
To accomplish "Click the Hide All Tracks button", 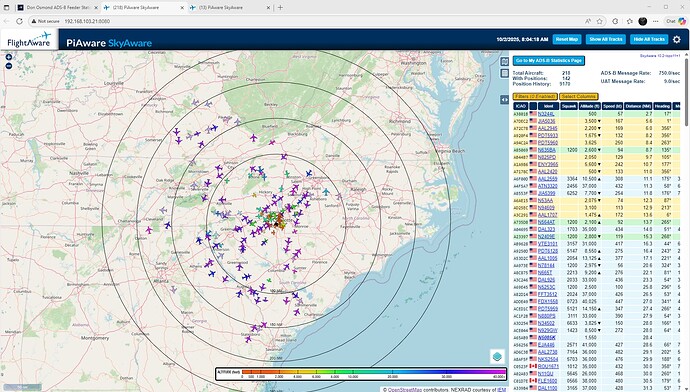I will point(649,39).
